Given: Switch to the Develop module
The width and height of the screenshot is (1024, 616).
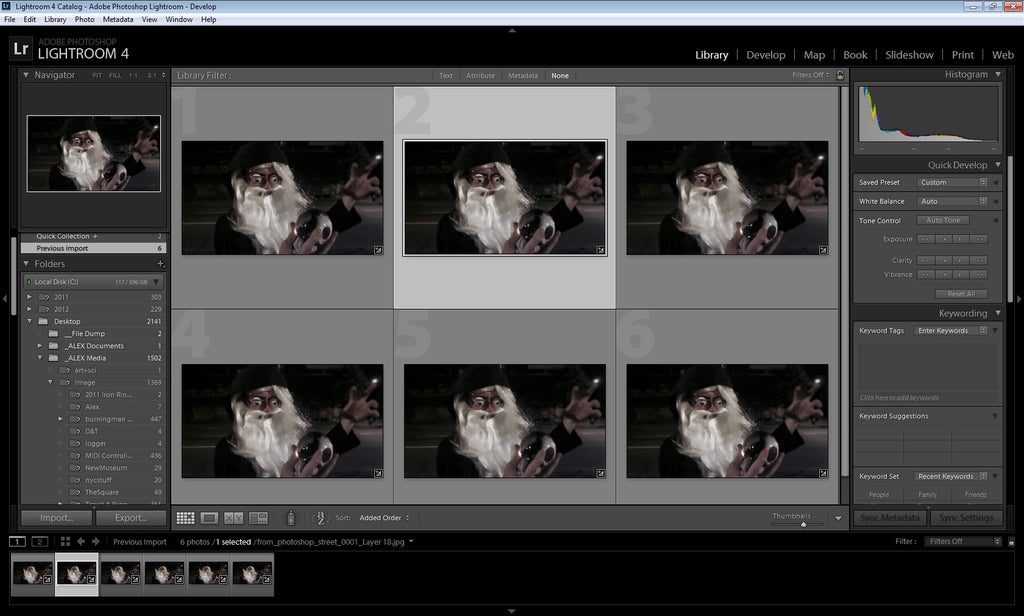Looking at the screenshot, I should [x=766, y=55].
